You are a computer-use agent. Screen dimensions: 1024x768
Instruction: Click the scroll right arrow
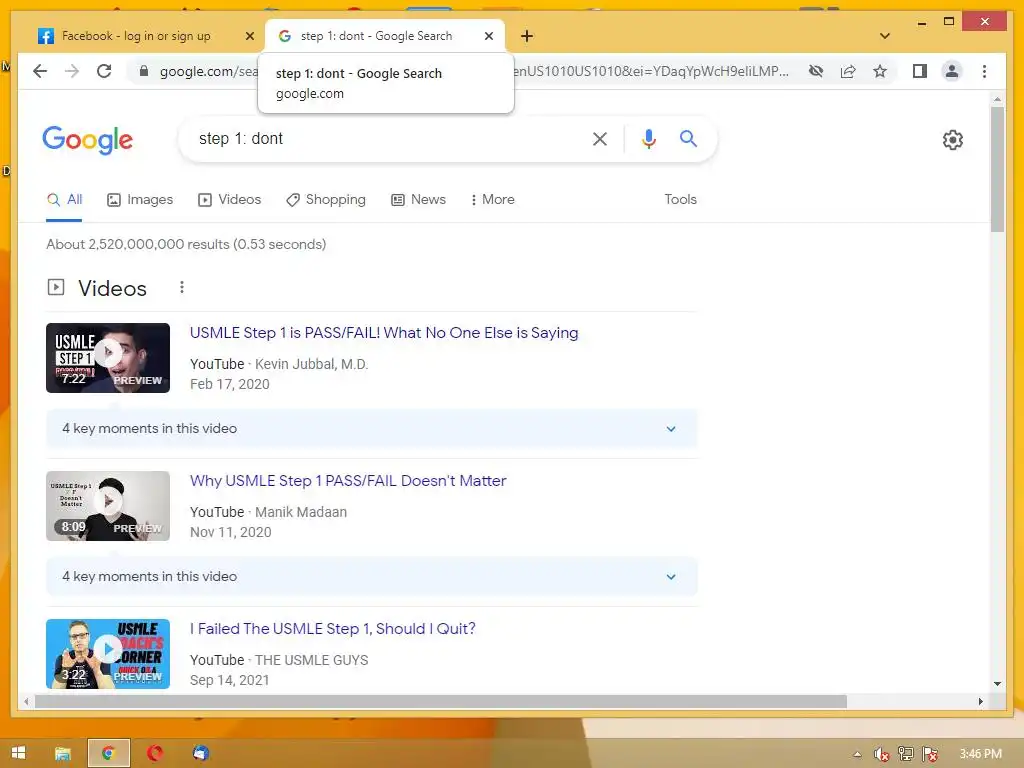pyautogui.click(x=980, y=701)
